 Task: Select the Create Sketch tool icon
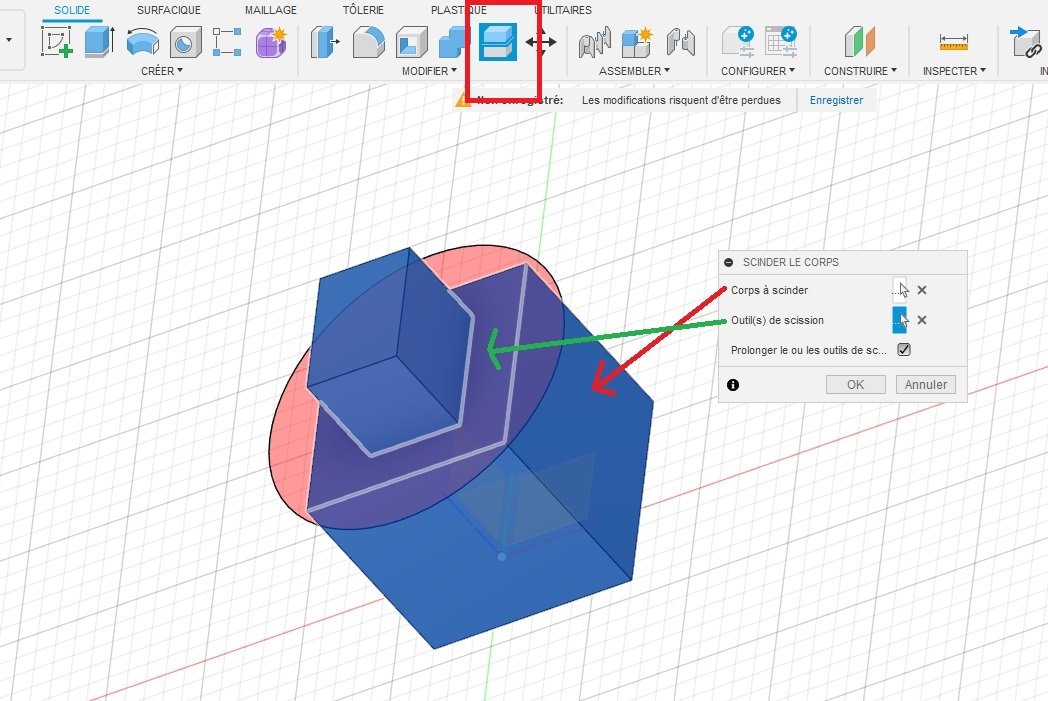tap(57, 41)
